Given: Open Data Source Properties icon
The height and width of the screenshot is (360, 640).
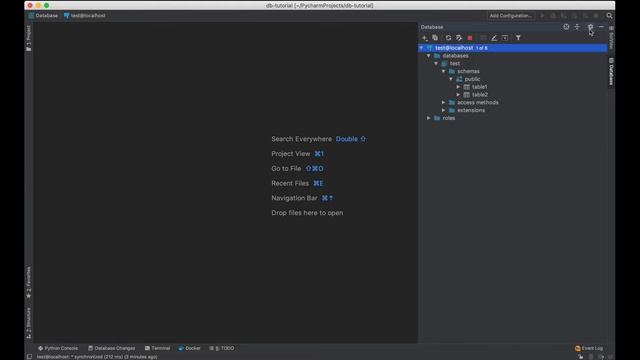Looking at the screenshot, I should 459,38.
